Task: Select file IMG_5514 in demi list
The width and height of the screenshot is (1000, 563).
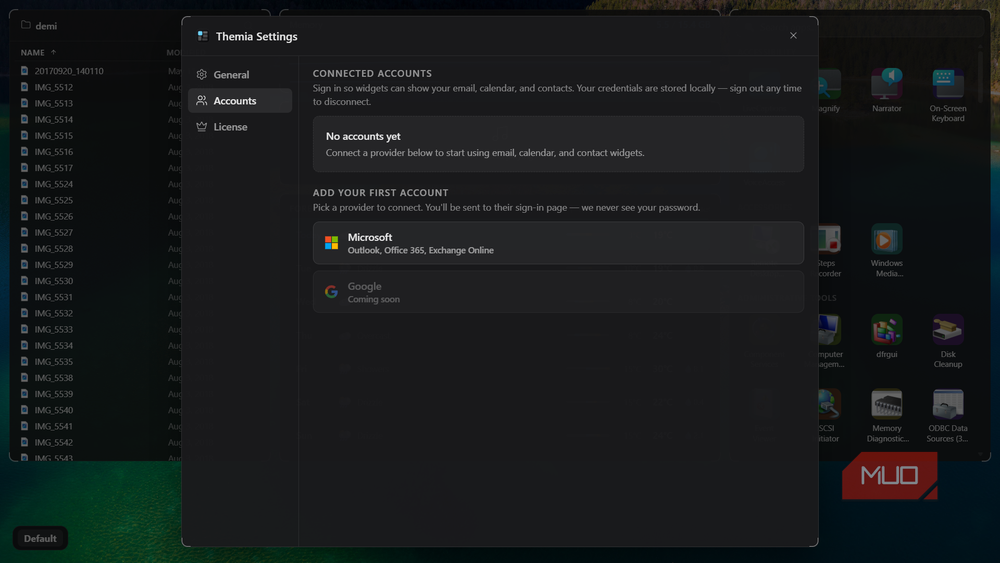Action: tap(54, 119)
